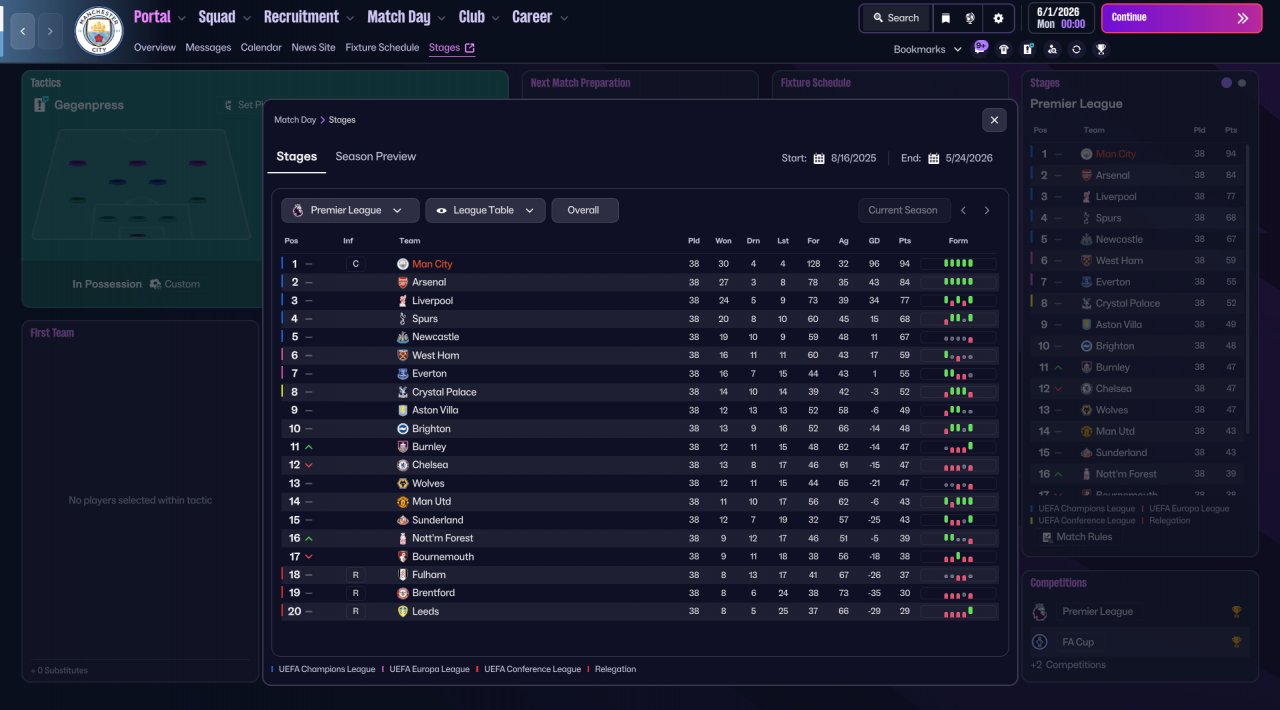Select the second page dot in Stages panel

(x=1242, y=83)
